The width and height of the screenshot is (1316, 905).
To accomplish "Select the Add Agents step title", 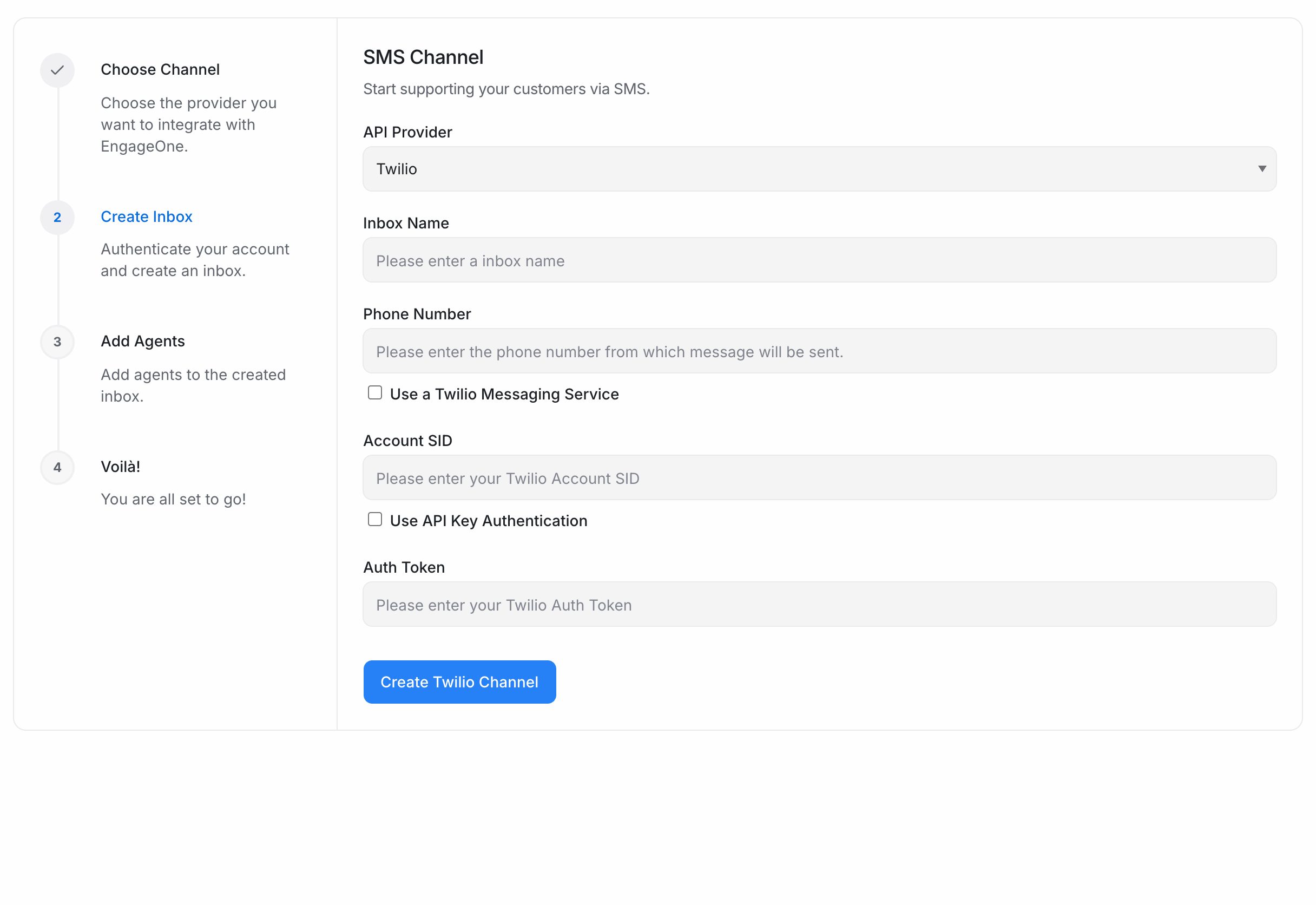I will click(x=143, y=342).
